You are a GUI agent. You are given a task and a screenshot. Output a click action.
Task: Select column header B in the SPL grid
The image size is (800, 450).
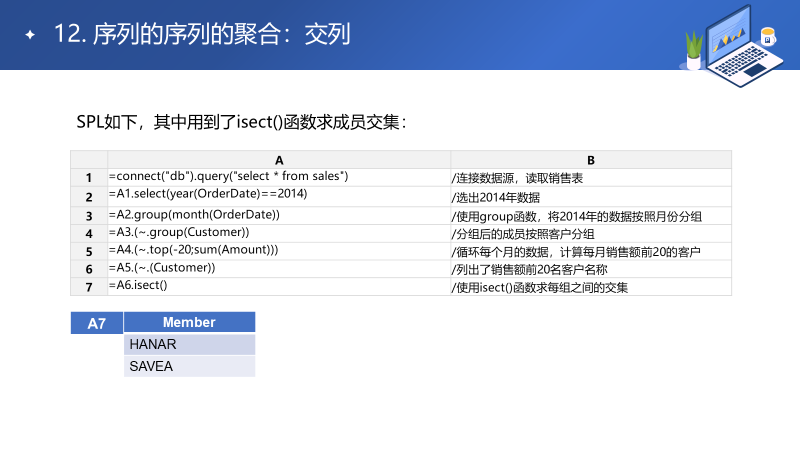pyautogui.click(x=591, y=160)
